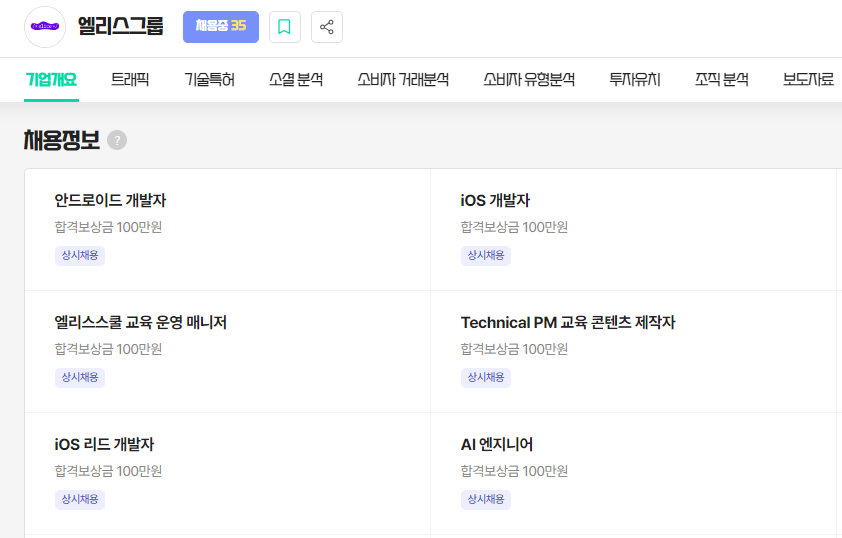Click 상시채용 tag under 엘리스스쿨 교육 운영 매니저
Viewport: 842px width, 538px height.
[80, 377]
